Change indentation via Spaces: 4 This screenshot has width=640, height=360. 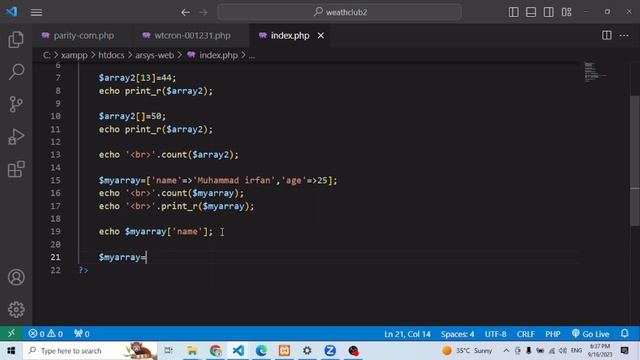coord(457,333)
